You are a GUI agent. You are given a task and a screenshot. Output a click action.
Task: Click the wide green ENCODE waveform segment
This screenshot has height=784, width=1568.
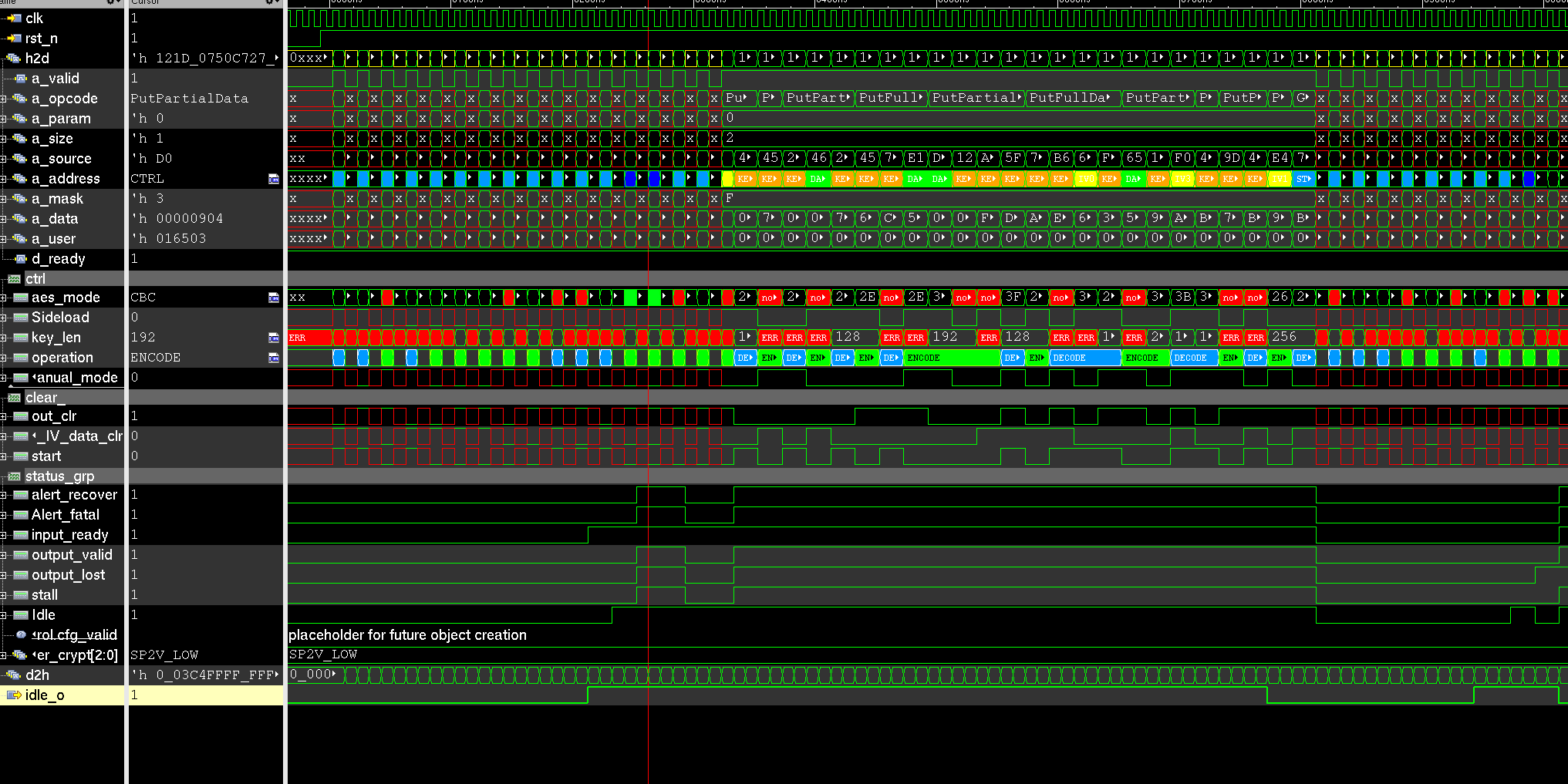point(951,358)
